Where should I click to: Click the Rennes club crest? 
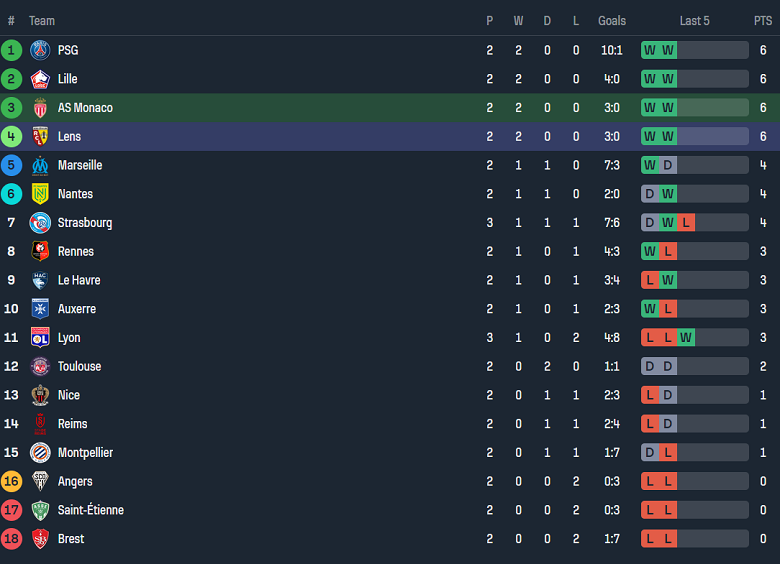pos(40,252)
